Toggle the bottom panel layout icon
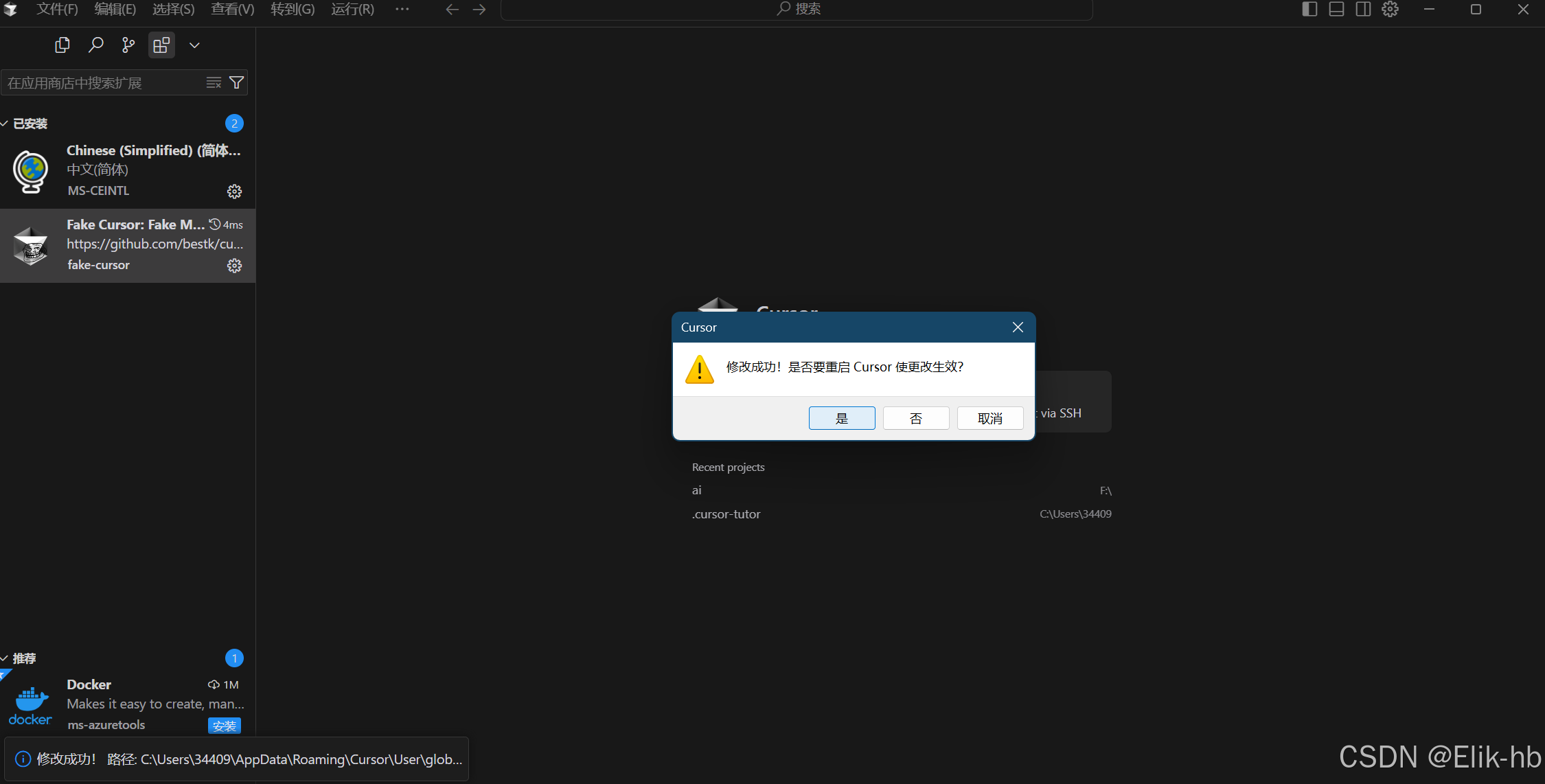Image resolution: width=1545 pixels, height=784 pixels. [x=1336, y=9]
